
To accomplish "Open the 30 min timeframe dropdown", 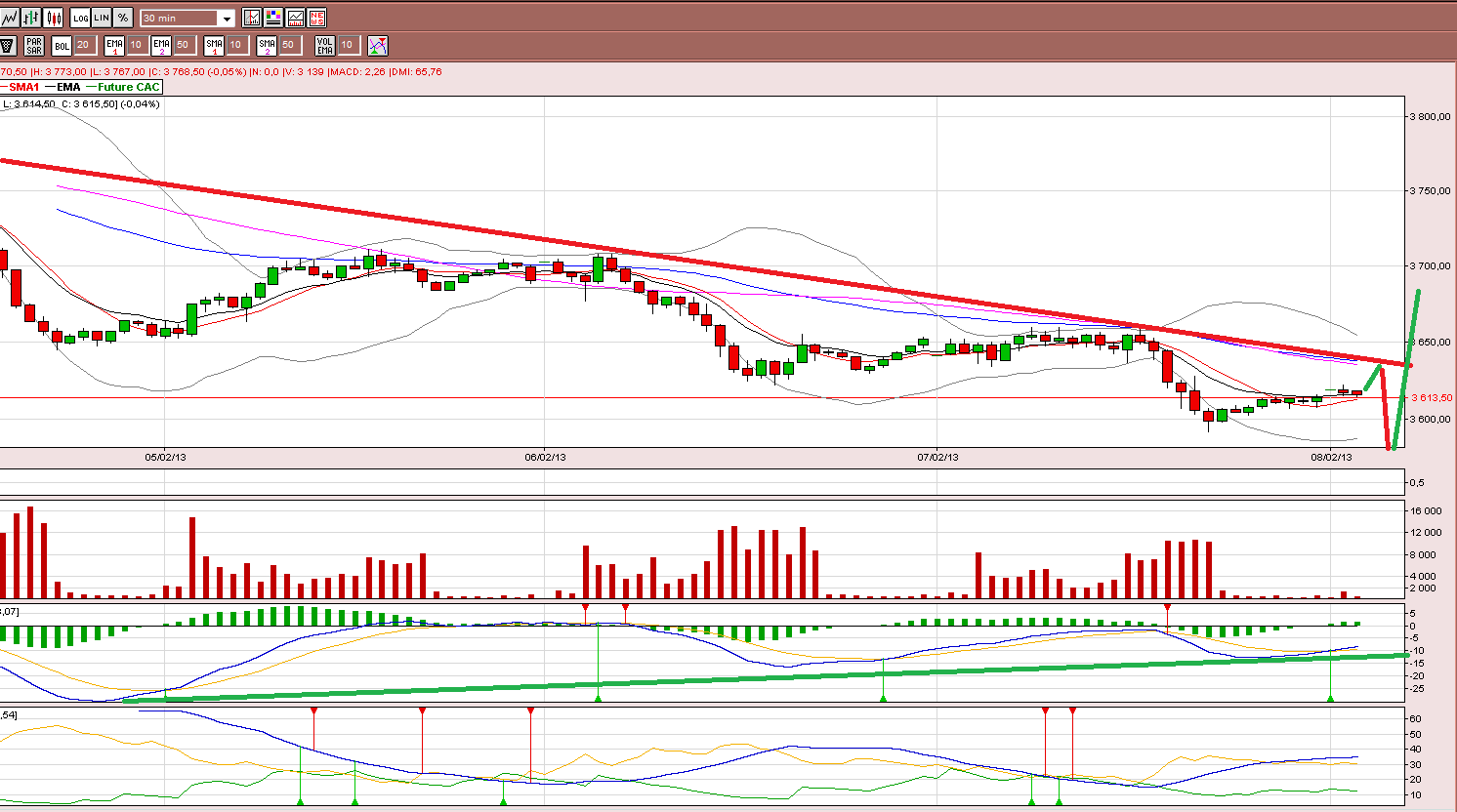I will click(x=187, y=18).
